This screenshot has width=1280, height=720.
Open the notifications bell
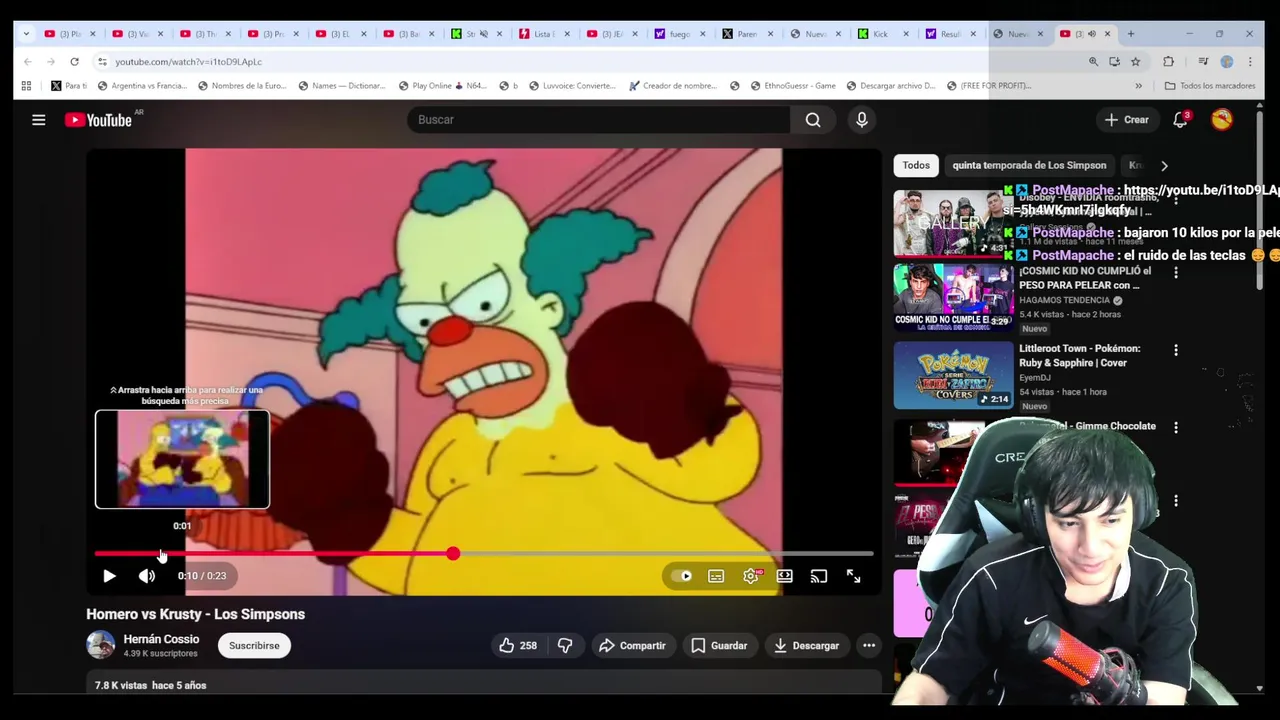[1180, 119]
